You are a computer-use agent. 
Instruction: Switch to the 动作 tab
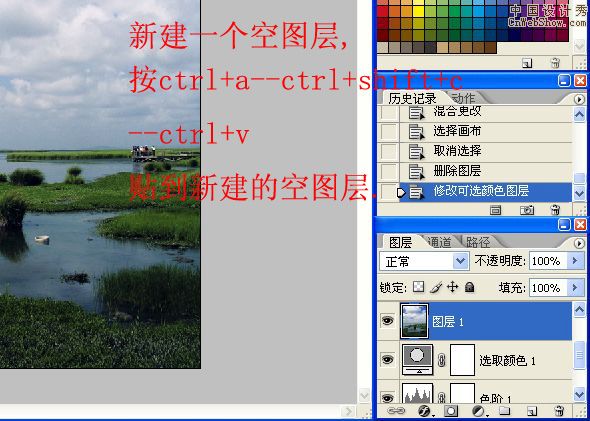click(x=463, y=99)
